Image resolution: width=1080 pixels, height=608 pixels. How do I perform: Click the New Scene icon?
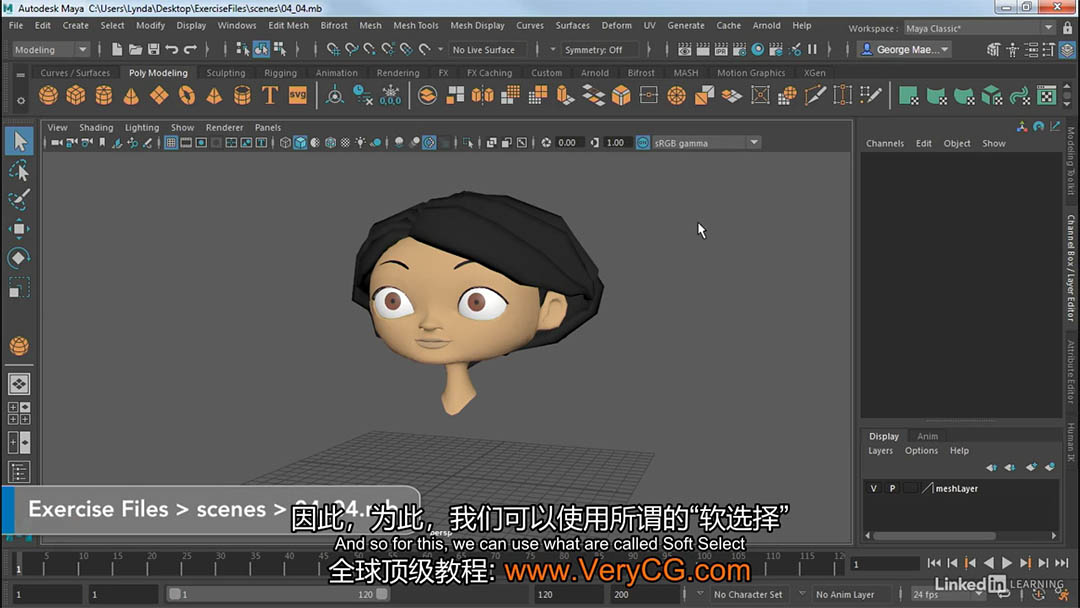pos(117,50)
